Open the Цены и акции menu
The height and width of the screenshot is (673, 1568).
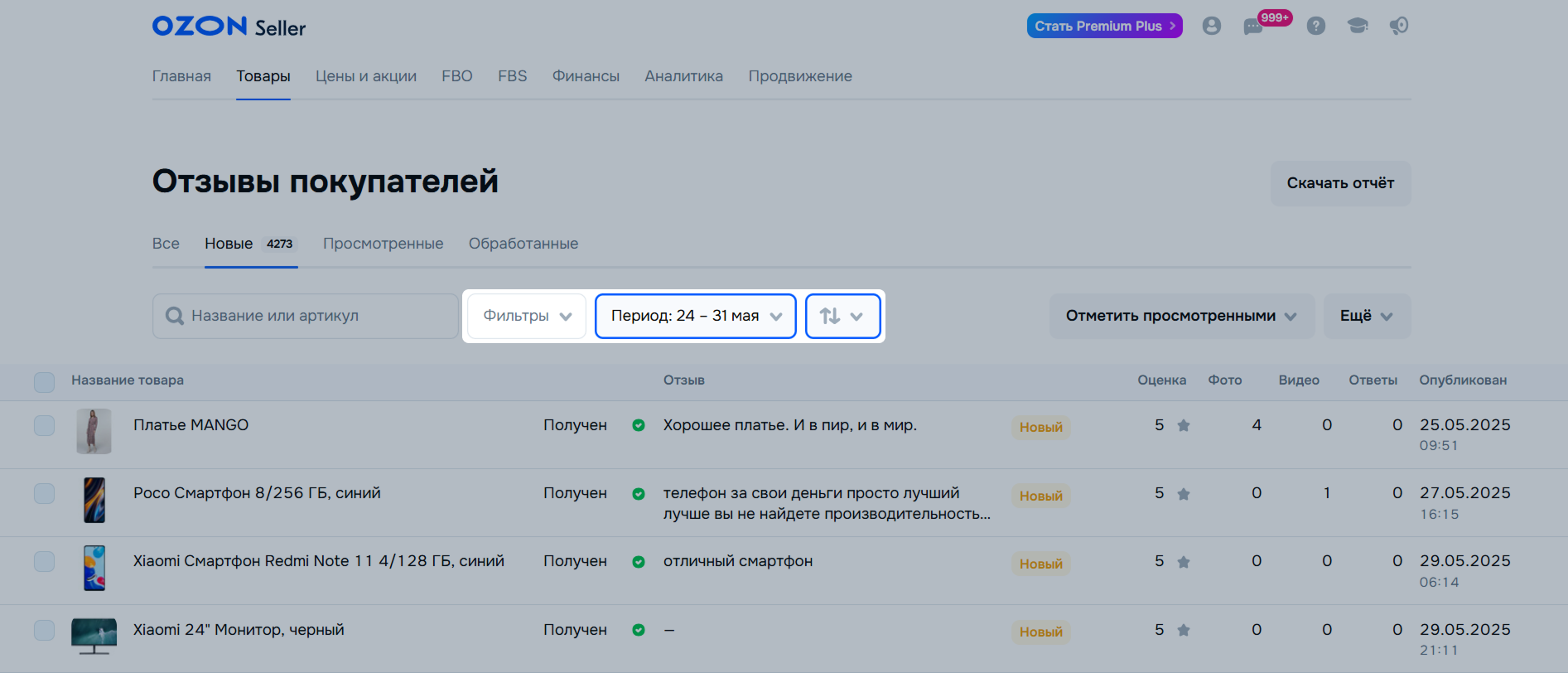pyautogui.click(x=366, y=76)
